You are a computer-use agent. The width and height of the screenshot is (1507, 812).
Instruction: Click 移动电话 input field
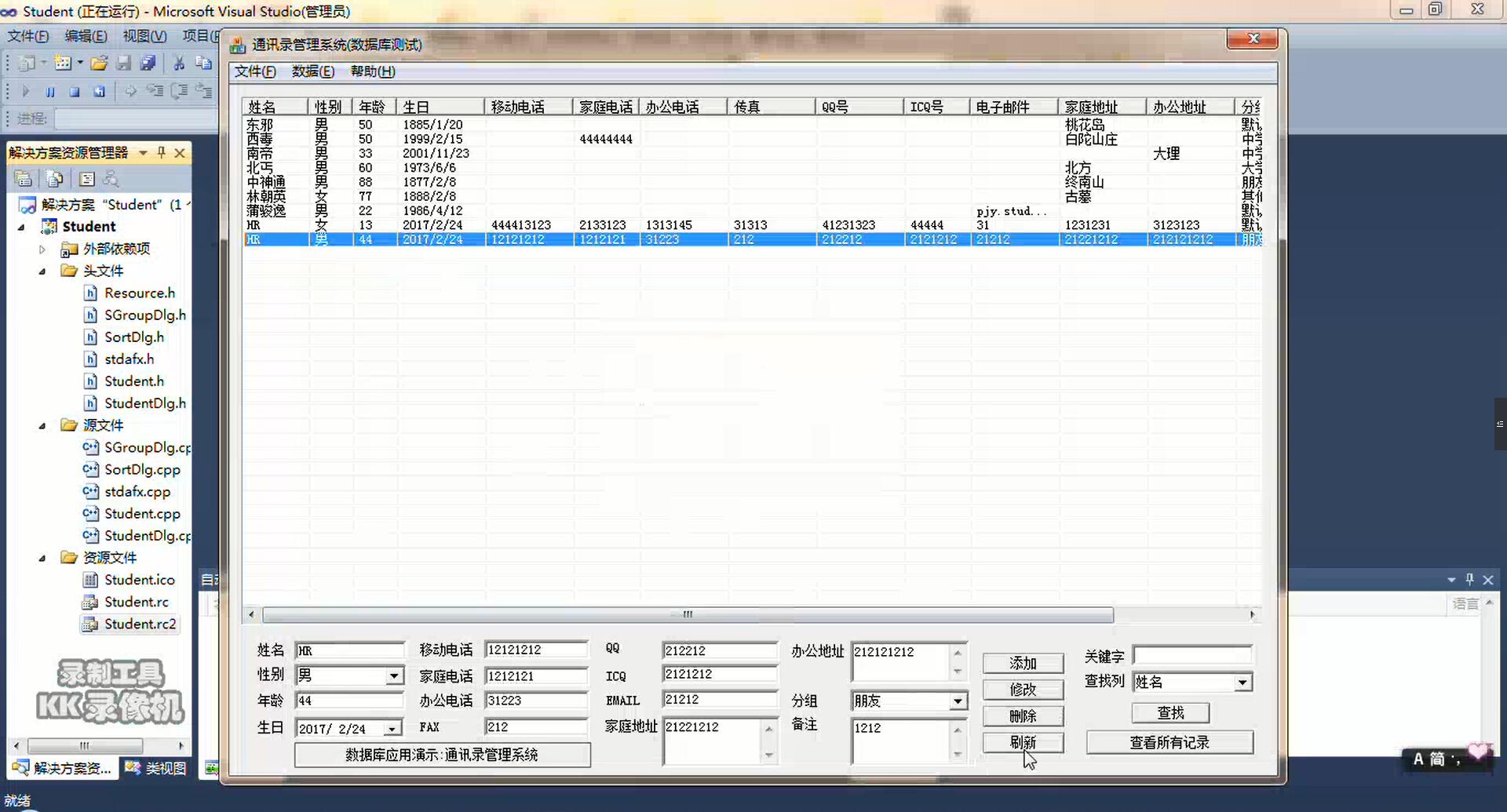[x=536, y=650]
